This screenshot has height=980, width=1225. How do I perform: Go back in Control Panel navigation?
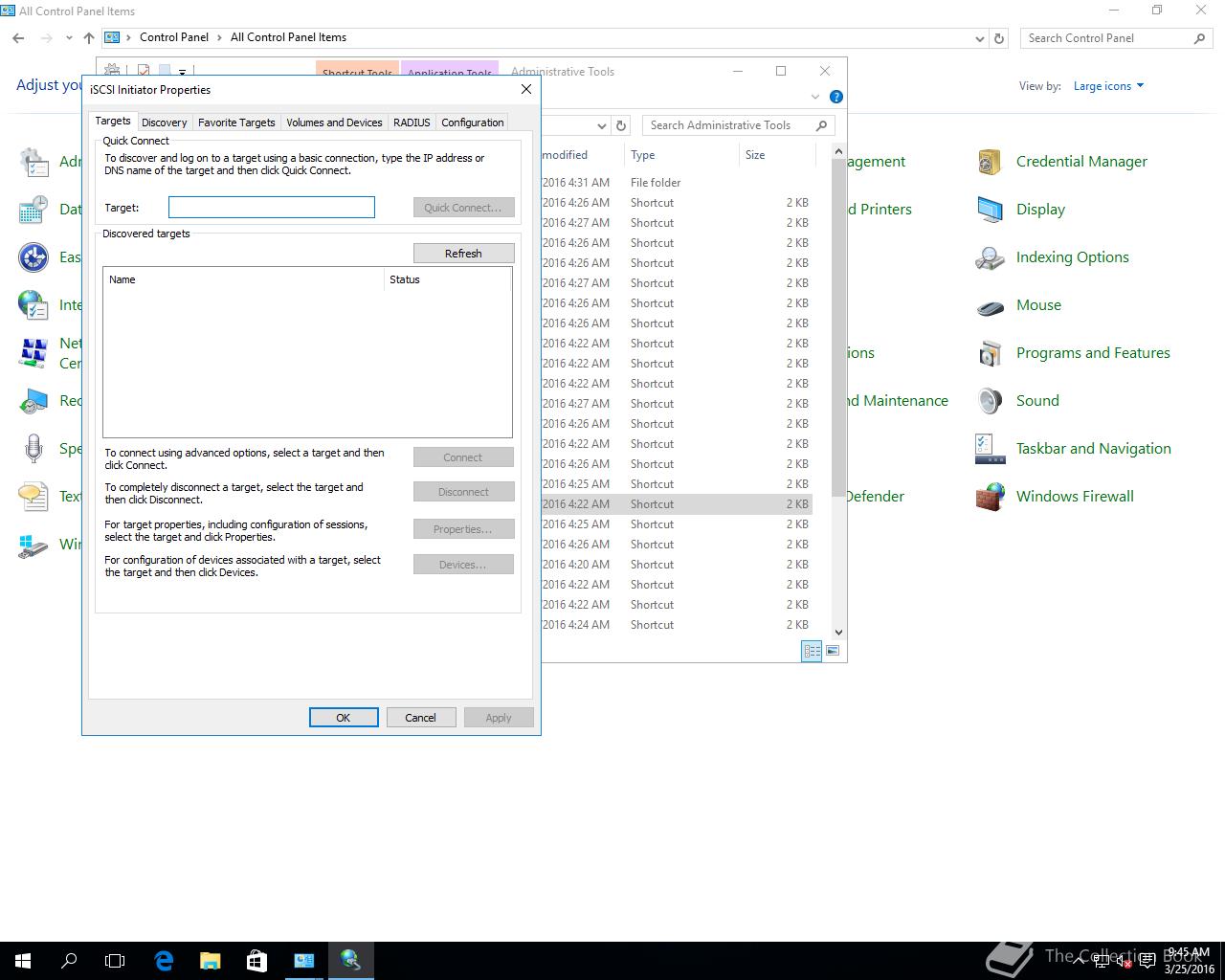coord(18,38)
